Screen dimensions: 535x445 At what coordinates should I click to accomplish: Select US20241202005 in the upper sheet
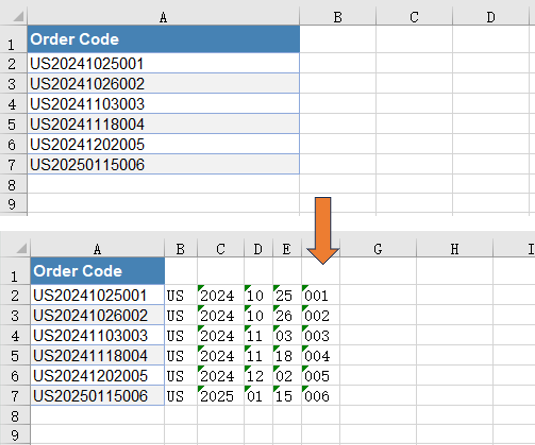coord(163,144)
